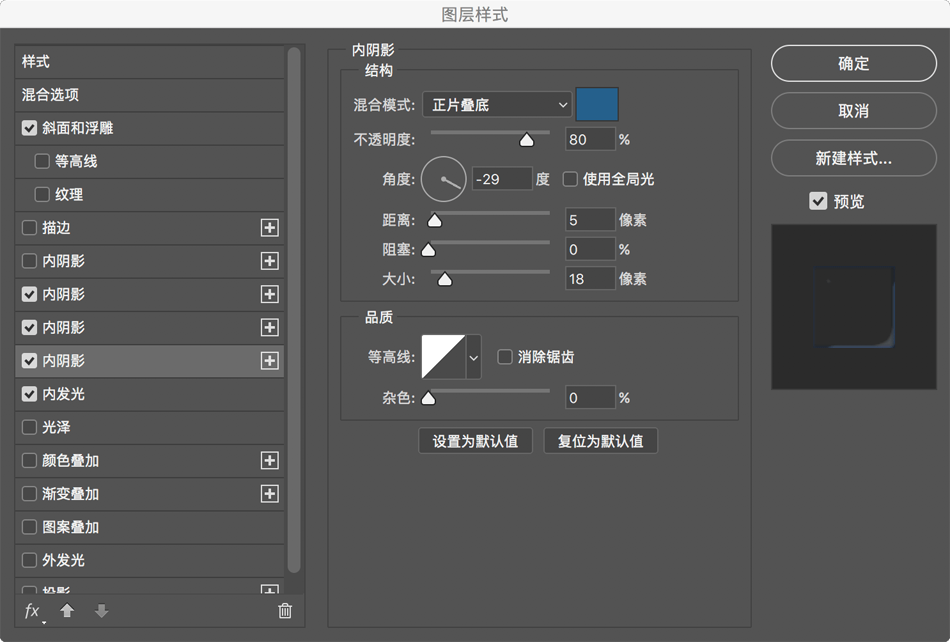This screenshot has height=642, width=950.
Task: Move effect down with the down arrow
Action: pyautogui.click(x=102, y=611)
